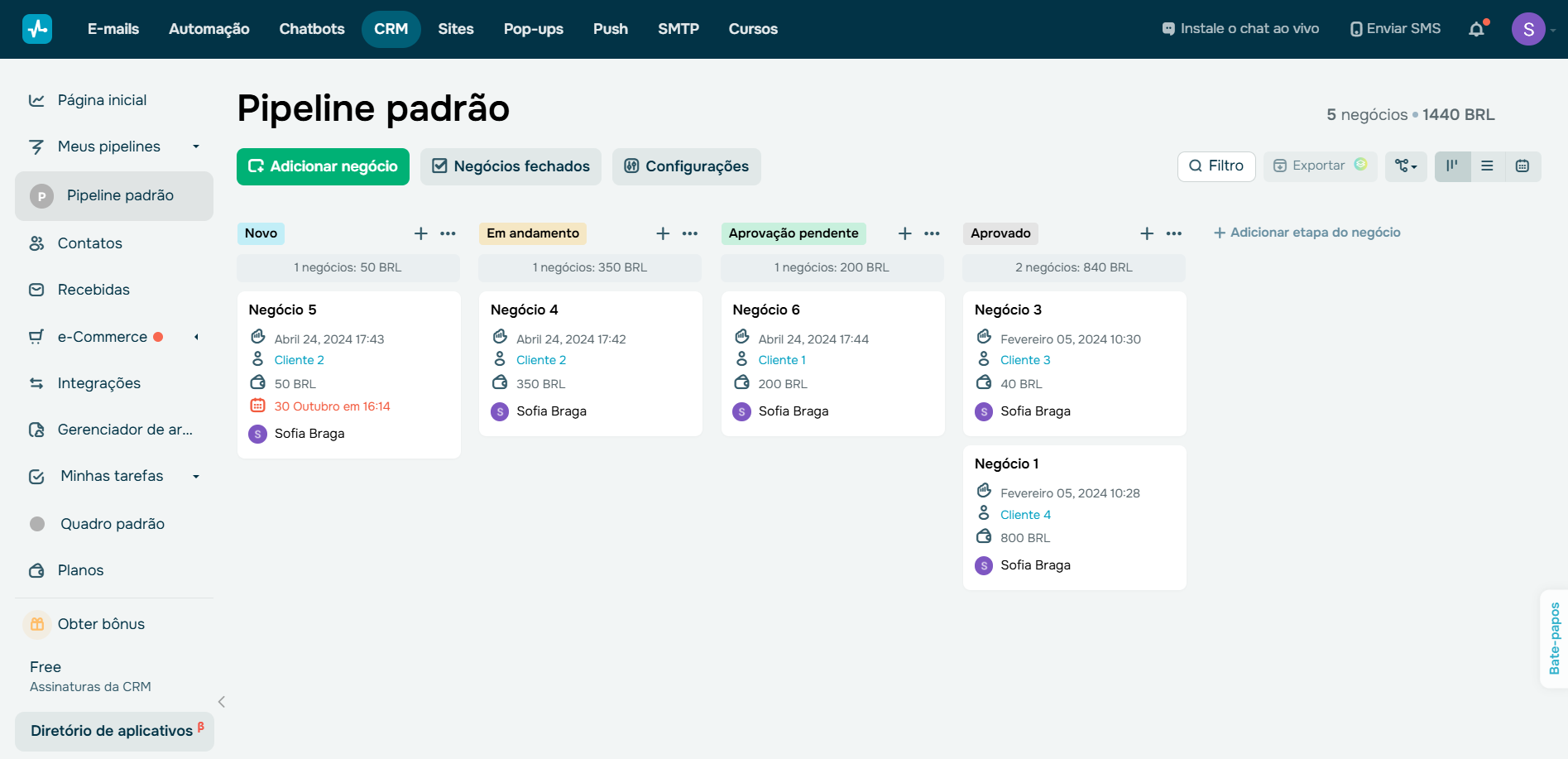The height and width of the screenshot is (759, 1568).
Task: Go to Automação tab
Action: (209, 29)
